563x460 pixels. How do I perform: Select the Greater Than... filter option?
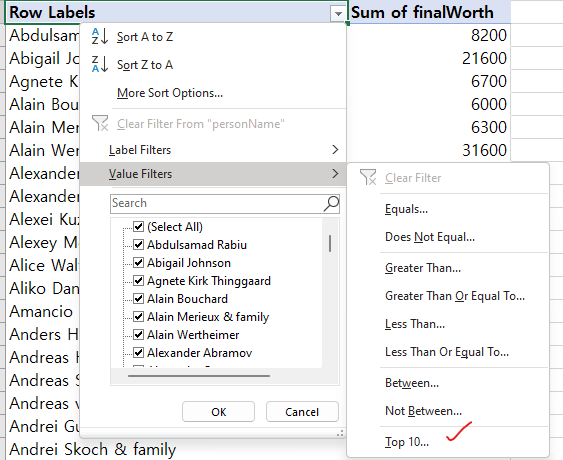click(x=423, y=268)
